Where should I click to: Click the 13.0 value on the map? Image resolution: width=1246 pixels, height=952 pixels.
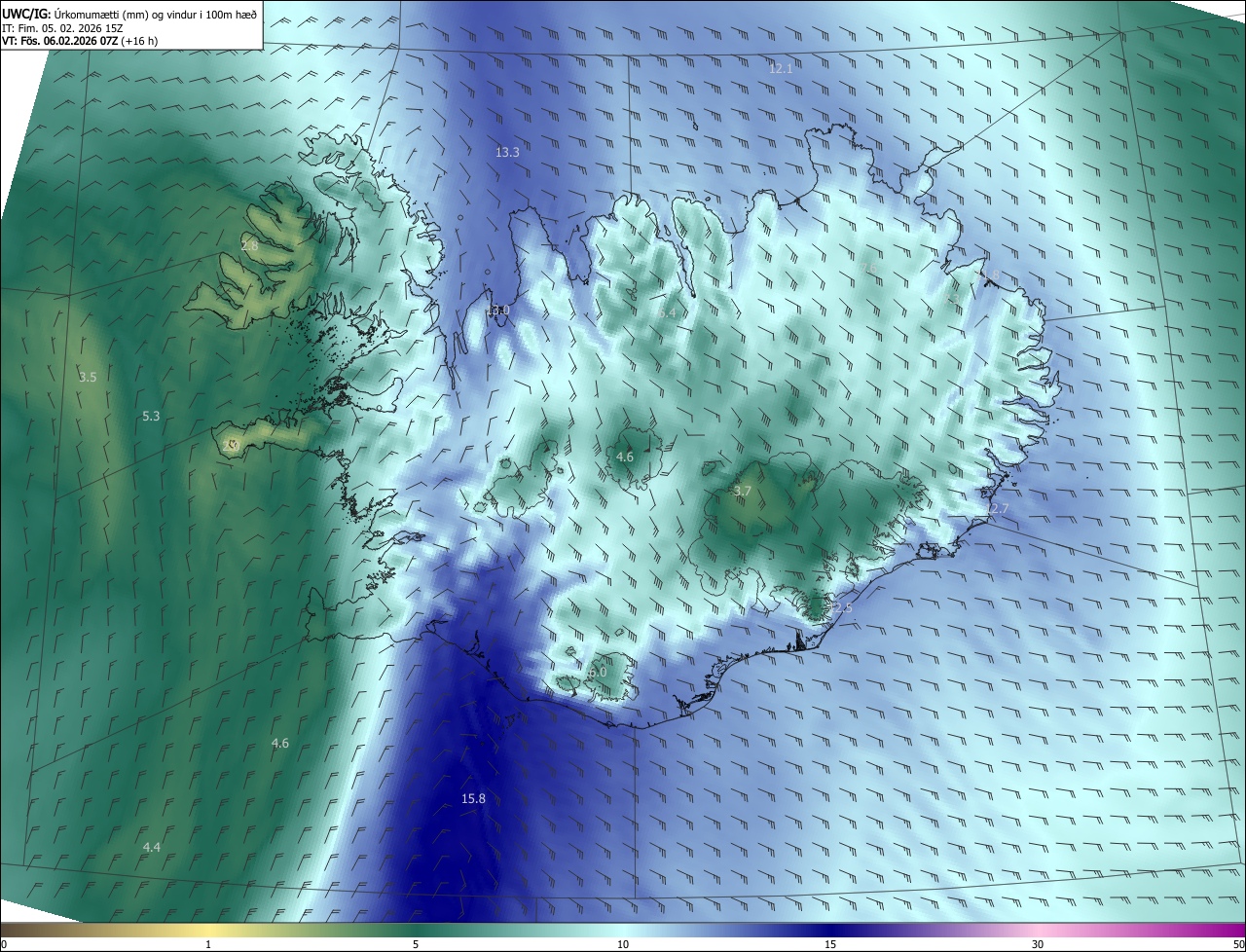click(497, 311)
